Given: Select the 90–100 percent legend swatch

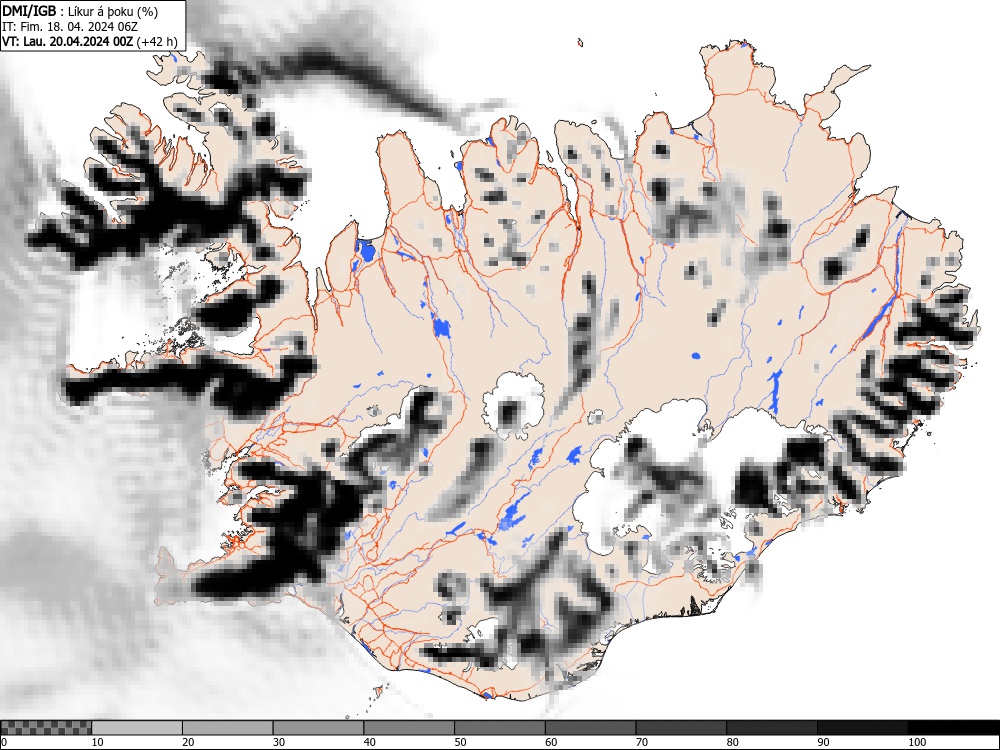Looking at the screenshot, I should [x=862, y=728].
